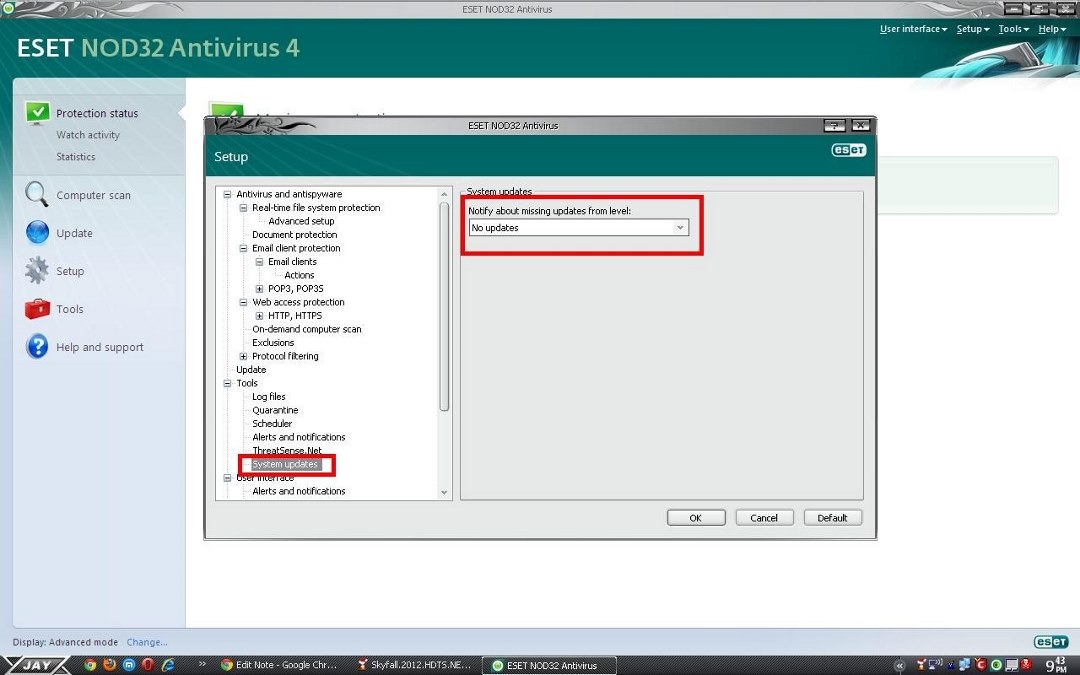Select Exclusions in the setup tree
The image size is (1080, 675).
click(273, 342)
